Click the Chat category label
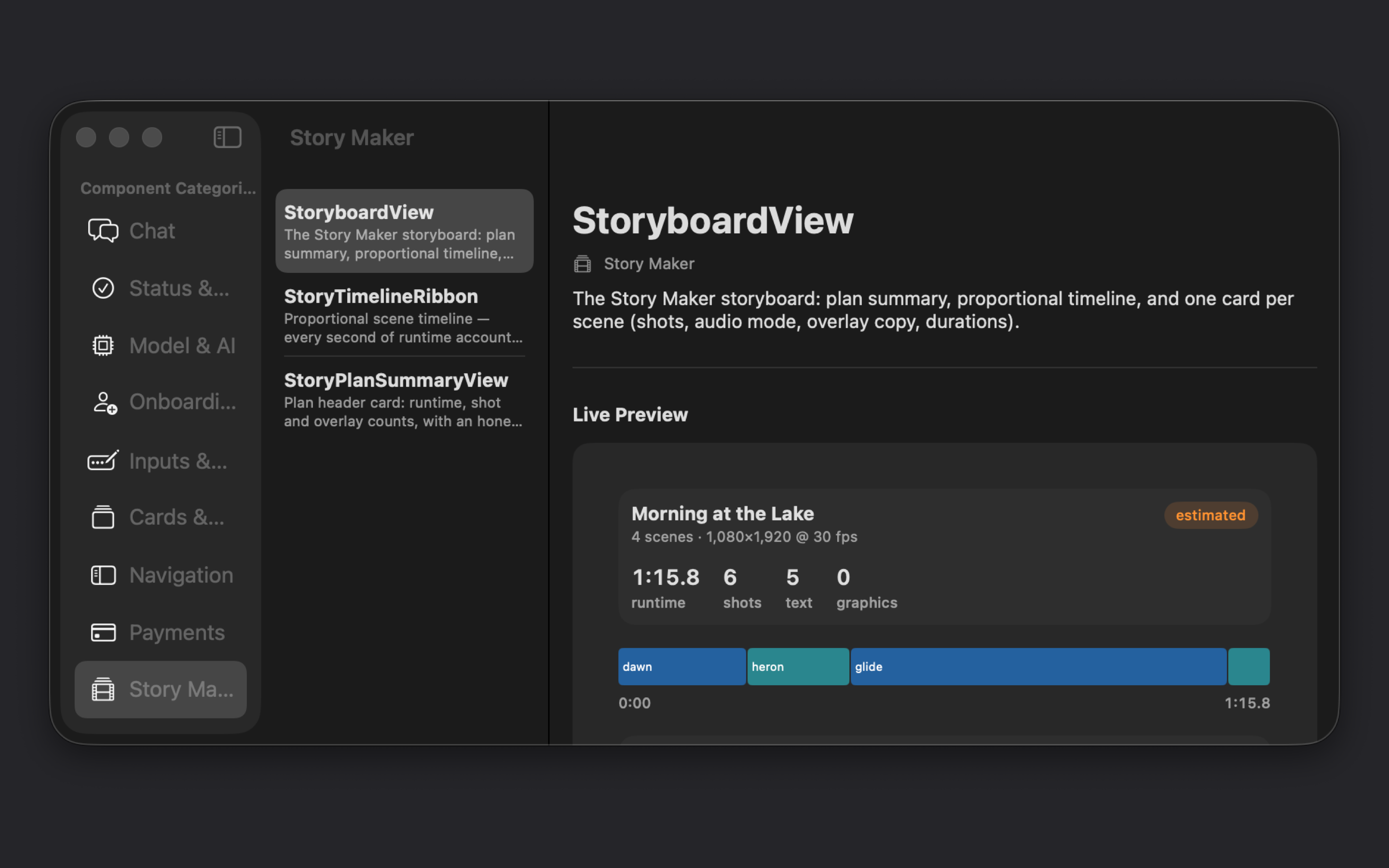The height and width of the screenshot is (868, 1389). [152, 231]
